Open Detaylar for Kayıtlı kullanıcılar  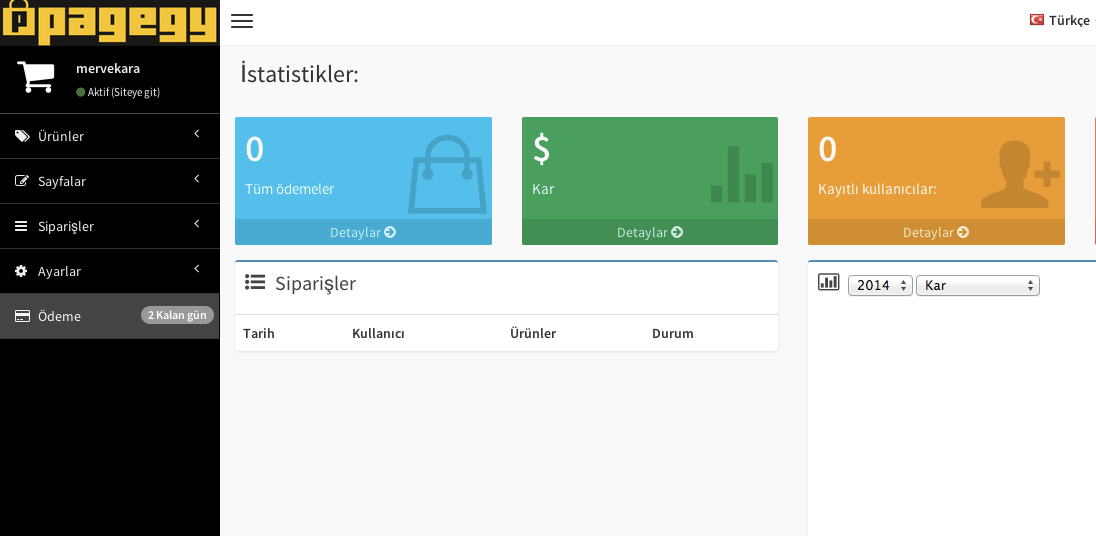pos(936,232)
